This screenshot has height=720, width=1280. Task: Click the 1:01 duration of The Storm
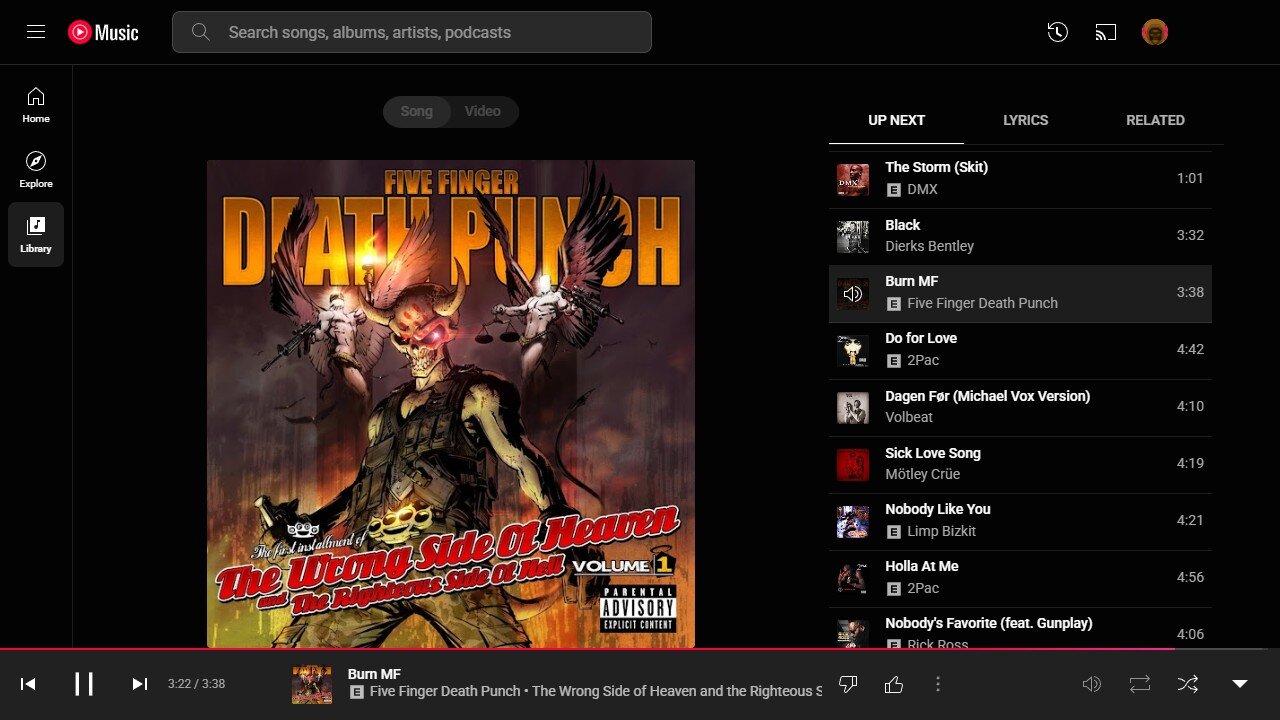[1190, 179]
